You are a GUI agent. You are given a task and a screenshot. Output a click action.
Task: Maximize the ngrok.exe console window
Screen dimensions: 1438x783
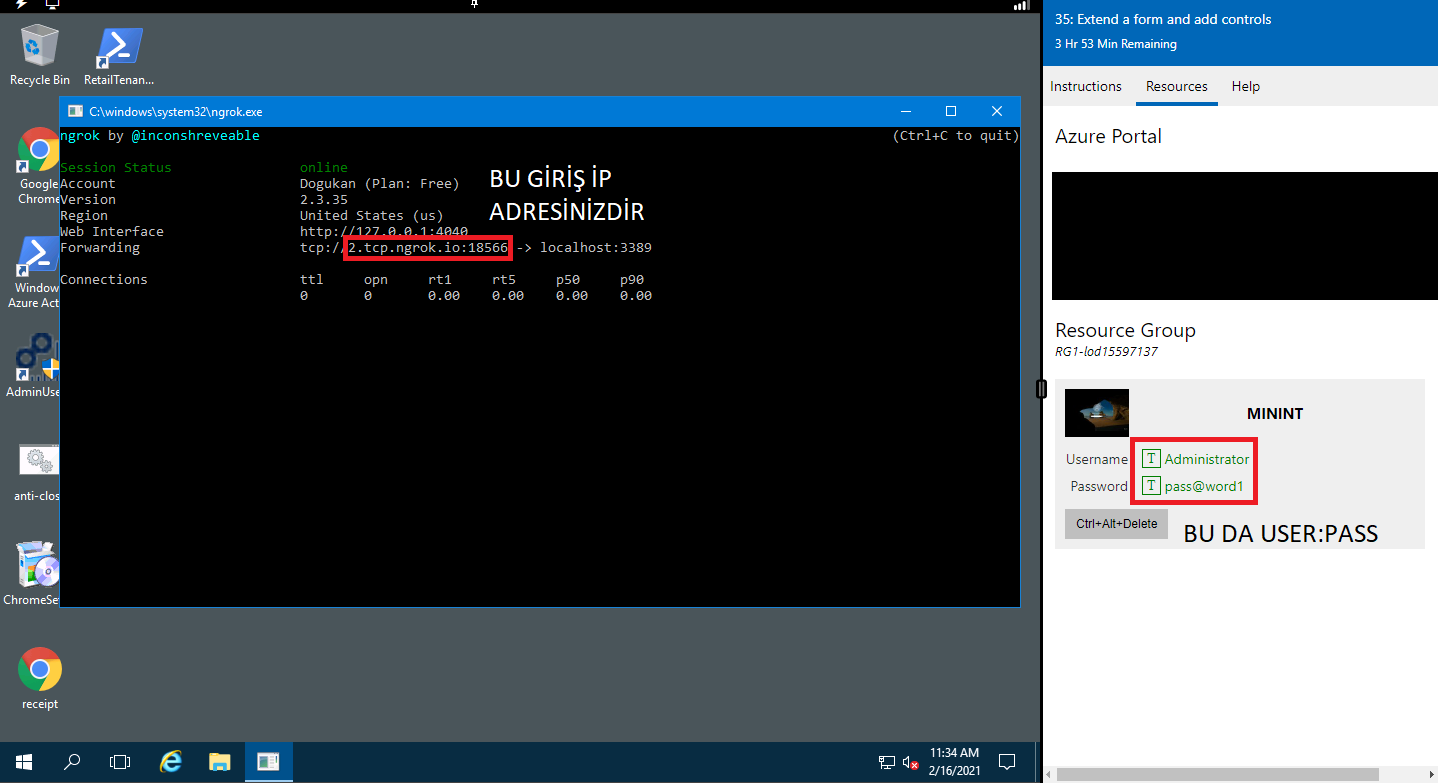pos(951,111)
